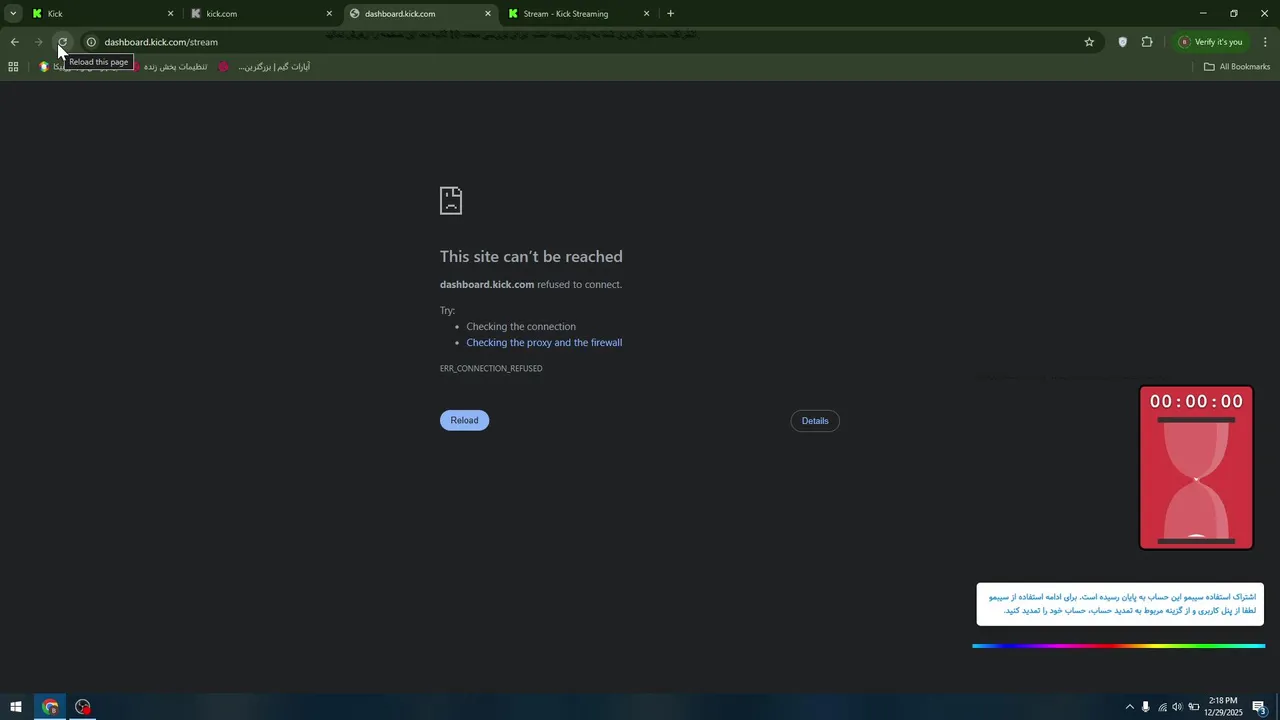Open the second taskbar app icon

[83, 707]
